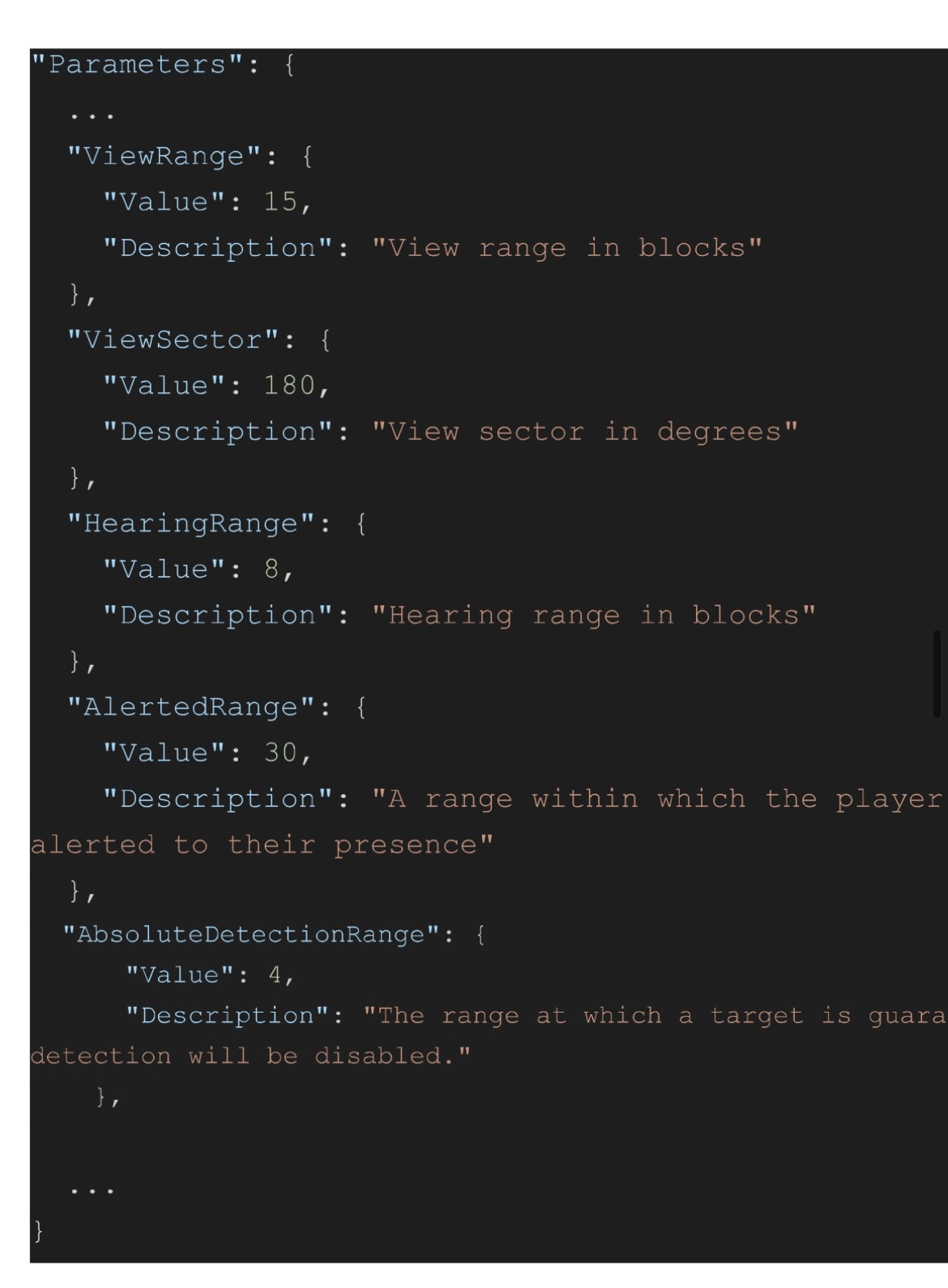Image resolution: width=948 pixels, height=1288 pixels.
Task: Click the "ViewRange" key name
Action: (163, 156)
